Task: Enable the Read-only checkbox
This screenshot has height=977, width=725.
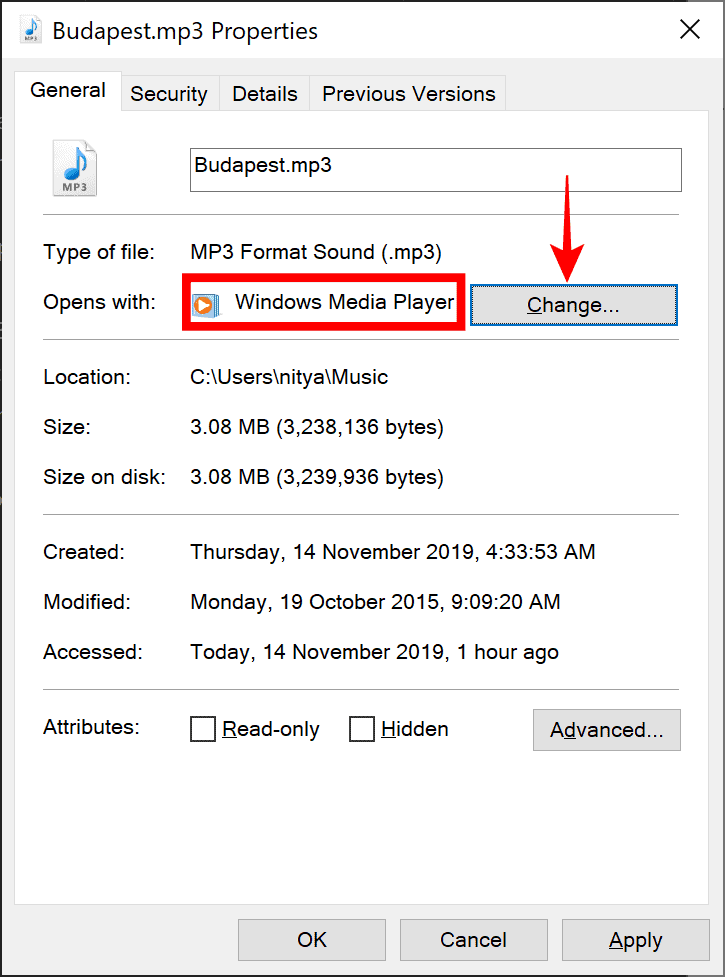Action: pyautogui.click(x=202, y=728)
